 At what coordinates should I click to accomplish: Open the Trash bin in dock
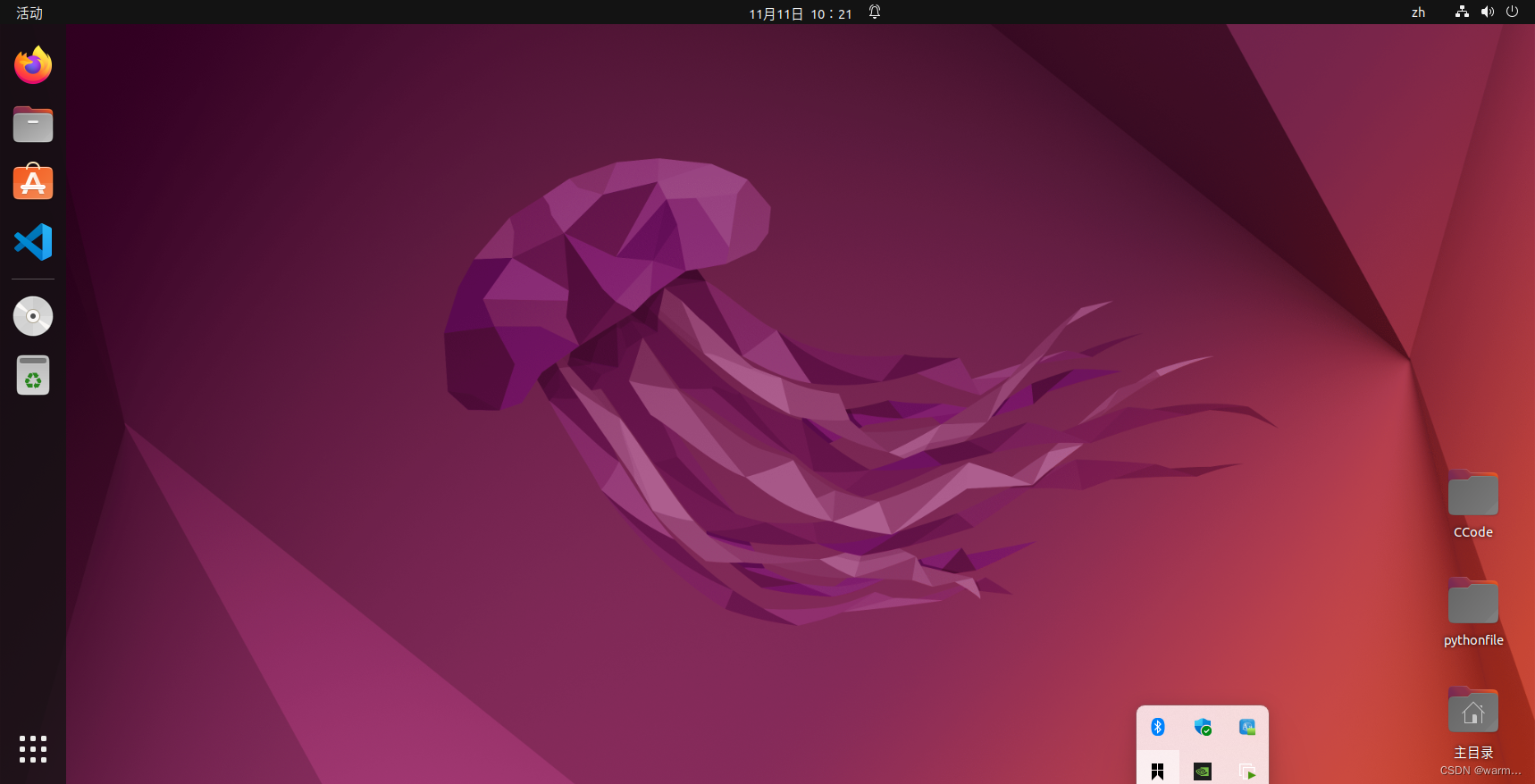pyautogui.click(x=33, y=375)
